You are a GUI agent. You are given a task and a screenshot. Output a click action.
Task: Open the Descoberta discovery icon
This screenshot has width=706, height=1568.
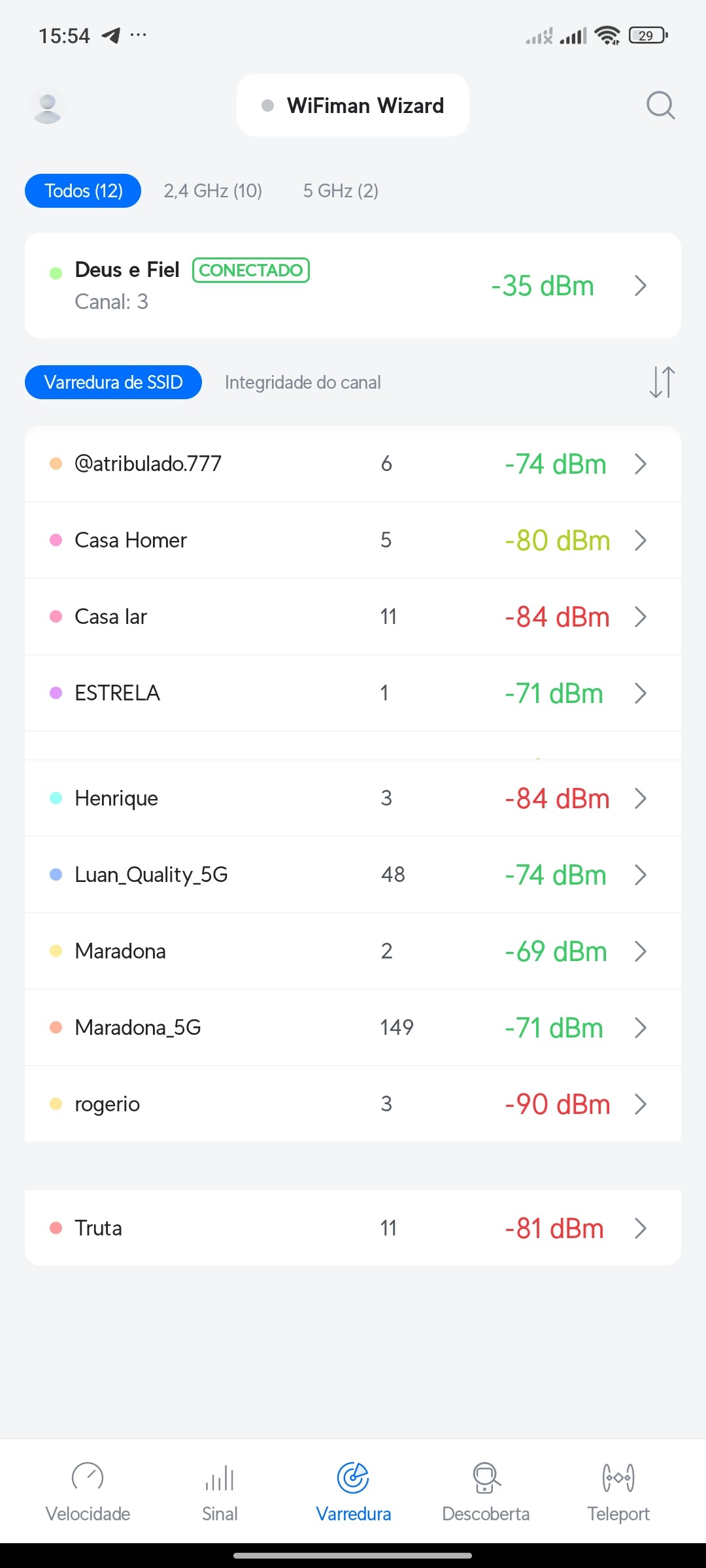(x=486, y=1477)
